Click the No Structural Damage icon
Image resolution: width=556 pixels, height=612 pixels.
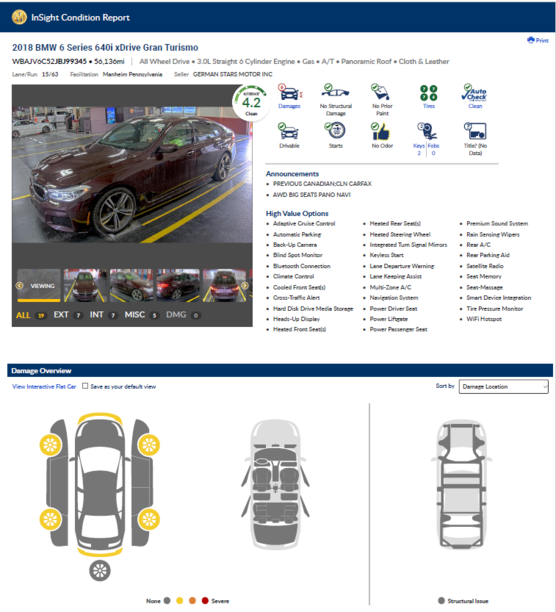(335, 92)
